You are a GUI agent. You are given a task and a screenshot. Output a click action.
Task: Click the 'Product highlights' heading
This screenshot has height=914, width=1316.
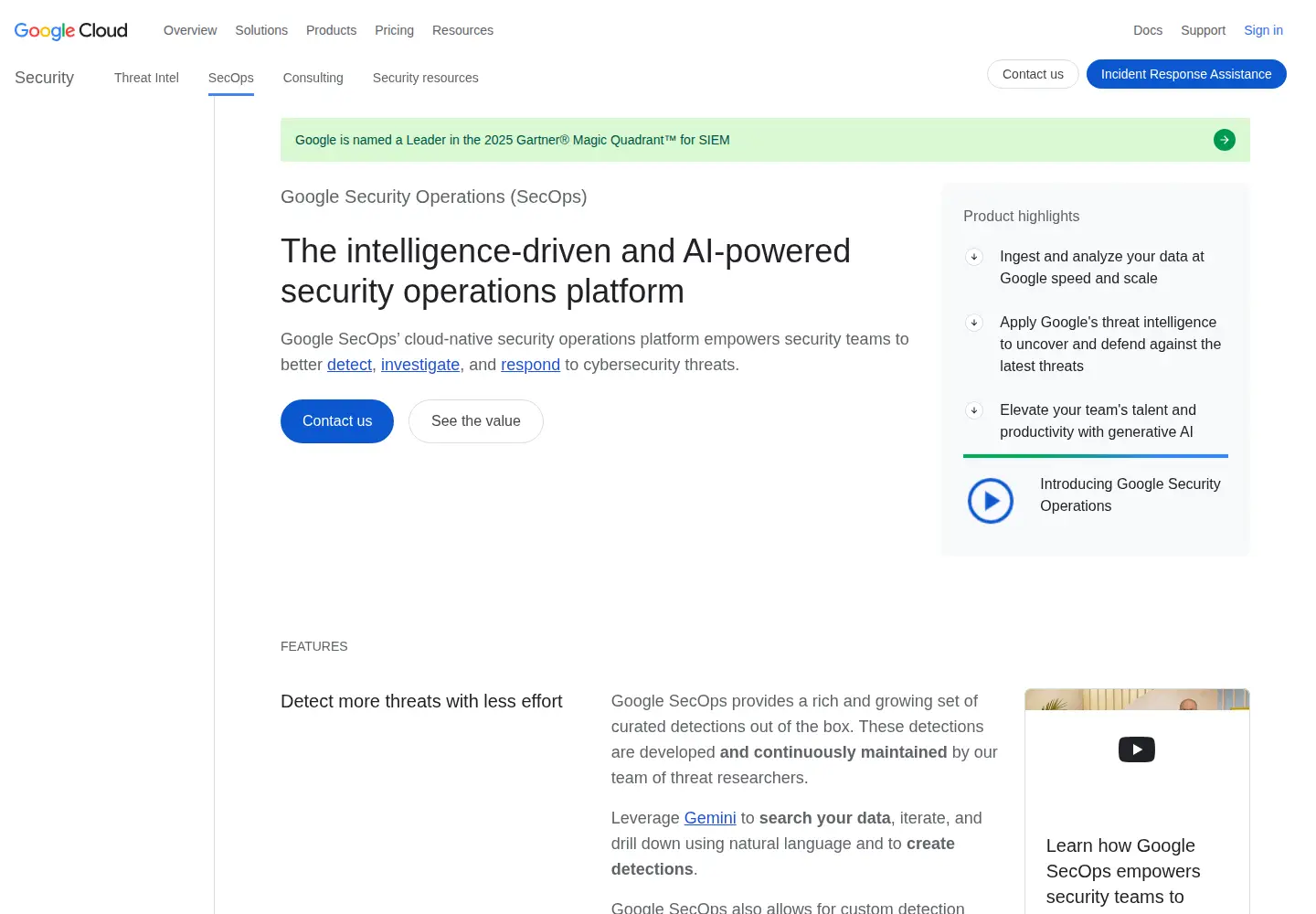pos(1022,217)
